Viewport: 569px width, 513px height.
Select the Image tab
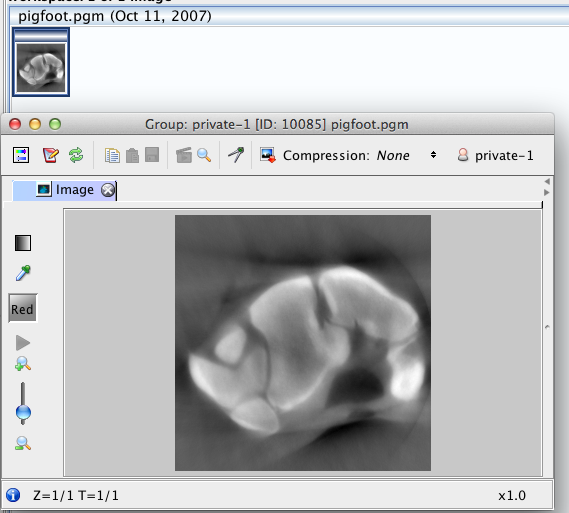(x=64, y=190)
